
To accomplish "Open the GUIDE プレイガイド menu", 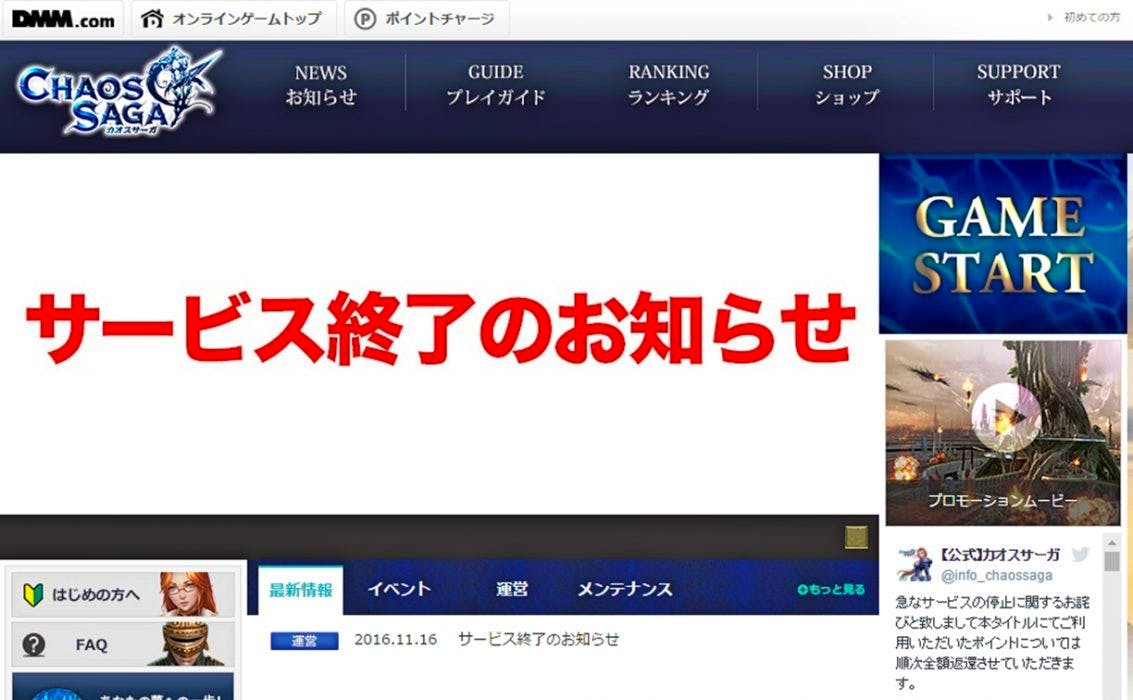I will 496,85.
